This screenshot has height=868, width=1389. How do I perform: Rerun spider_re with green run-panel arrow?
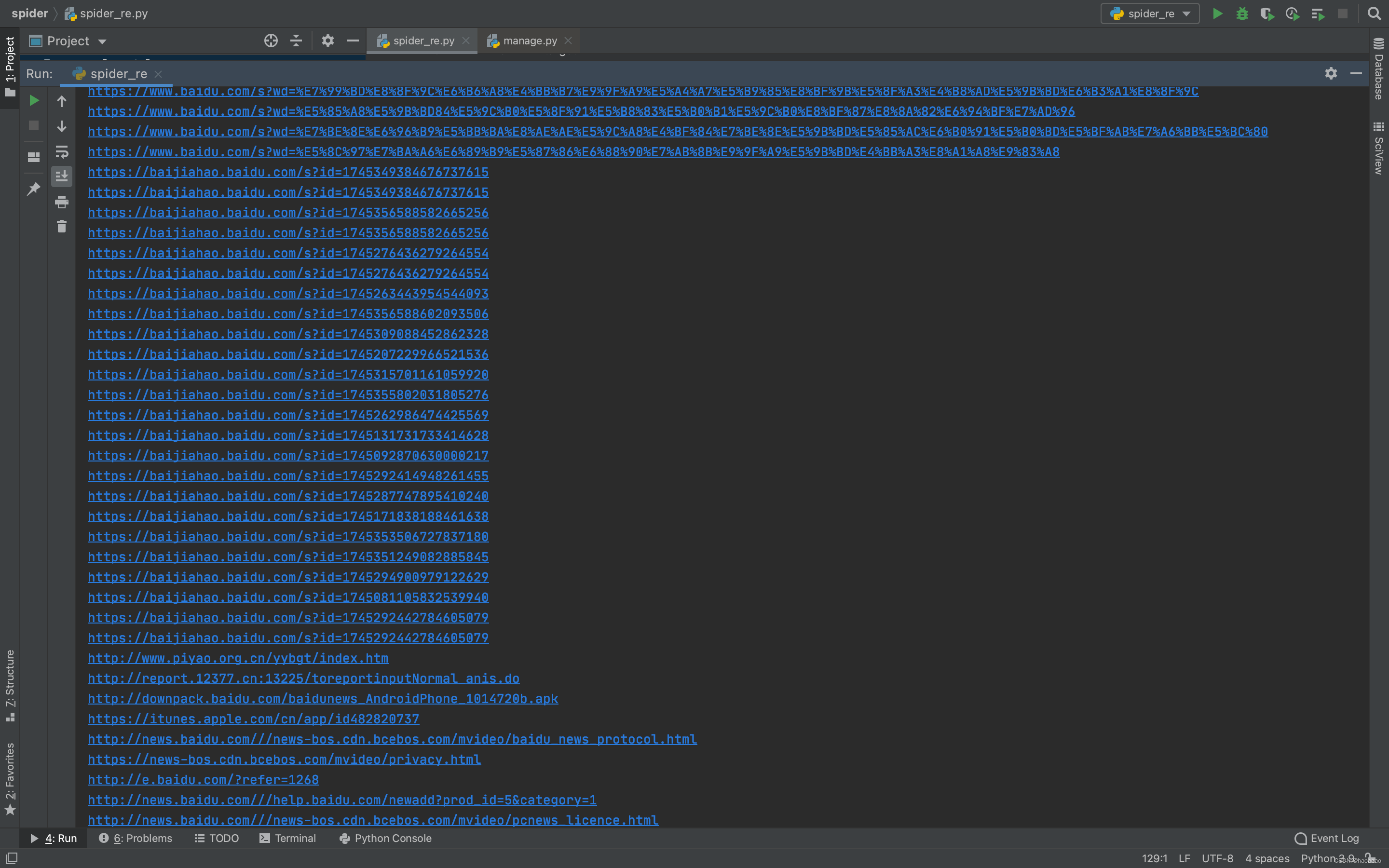tap(34, 100)
